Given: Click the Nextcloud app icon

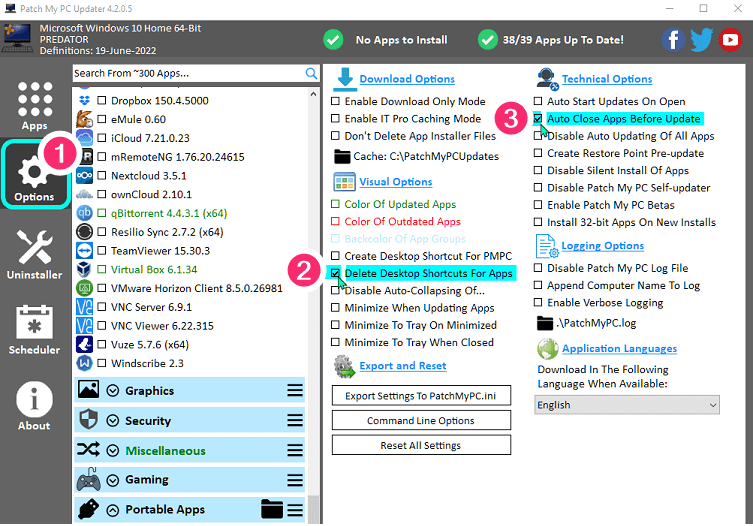Looking at the screenshot, I should [85, 175].
